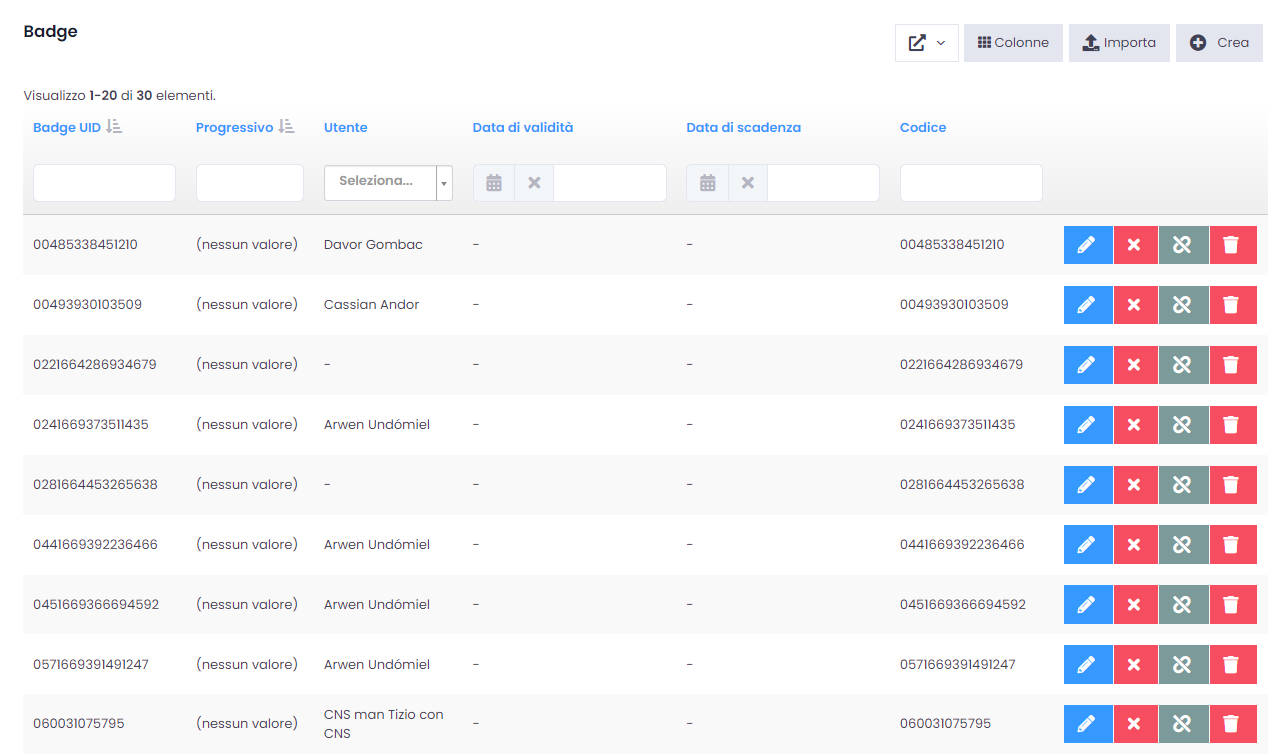
Task: Click the red X icon for Cassian Andor
Action: (1134, 305)
